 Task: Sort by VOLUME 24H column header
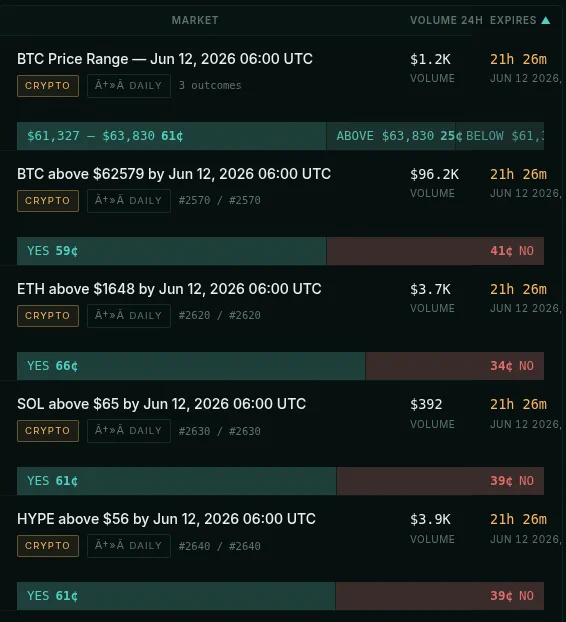446,20
